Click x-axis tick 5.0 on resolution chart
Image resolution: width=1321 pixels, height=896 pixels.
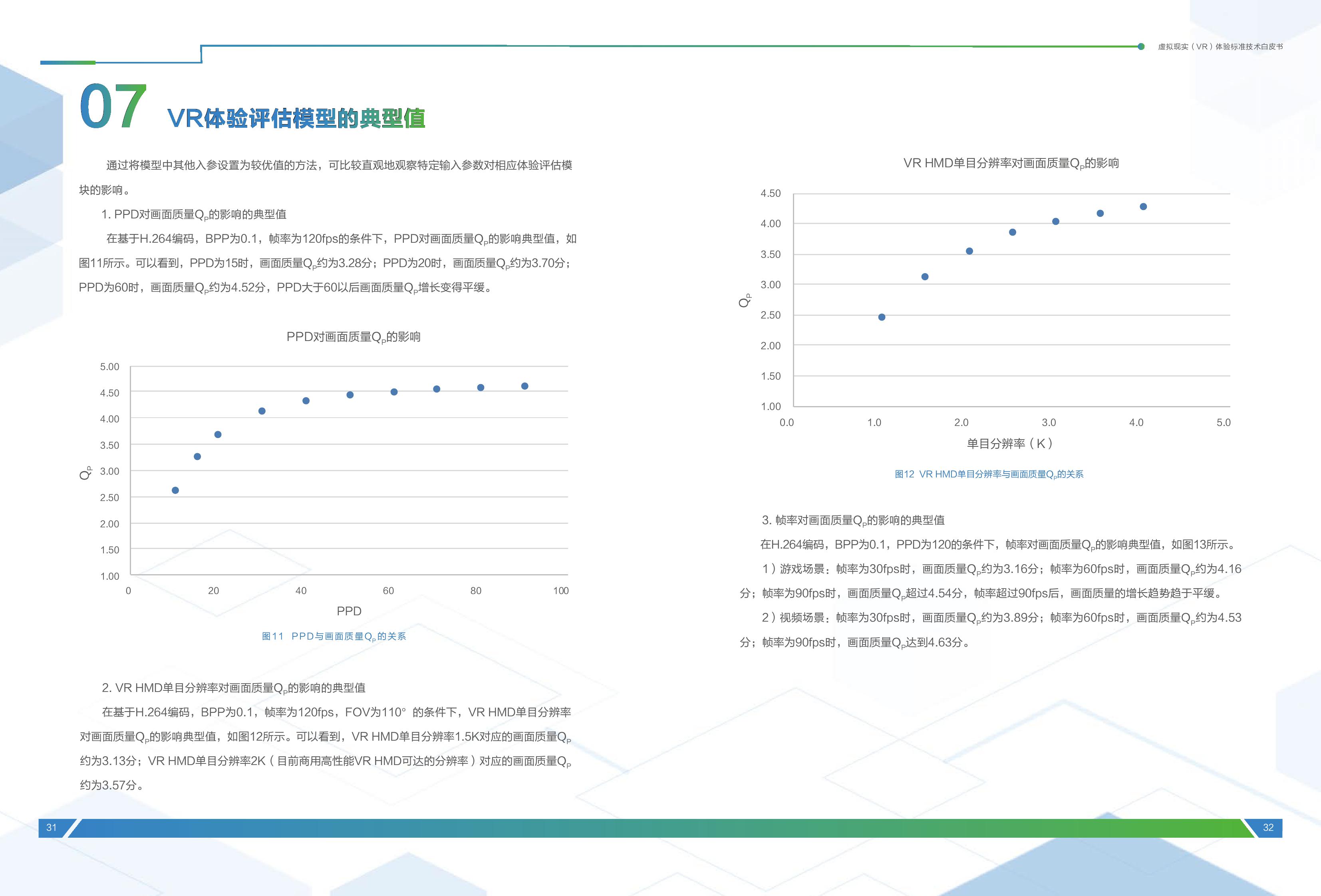click(x=1223, y=423)
